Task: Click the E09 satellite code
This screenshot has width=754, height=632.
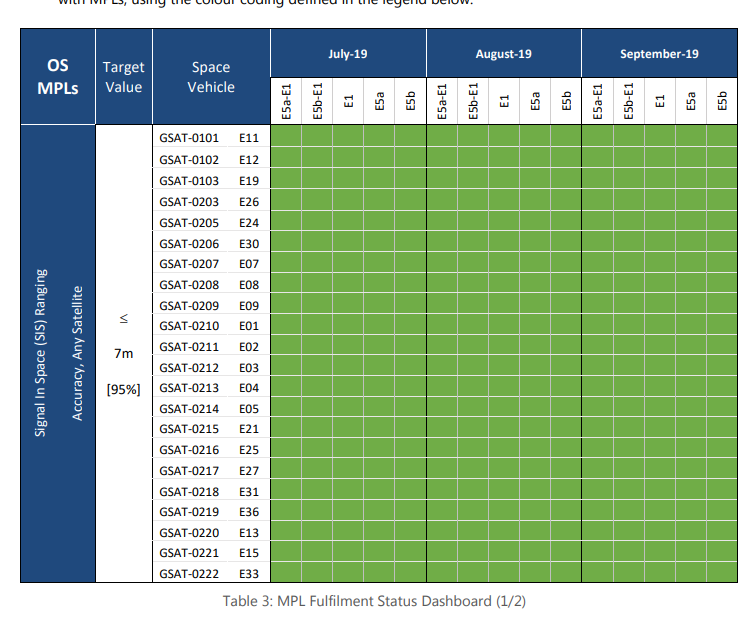Action: 249,306
